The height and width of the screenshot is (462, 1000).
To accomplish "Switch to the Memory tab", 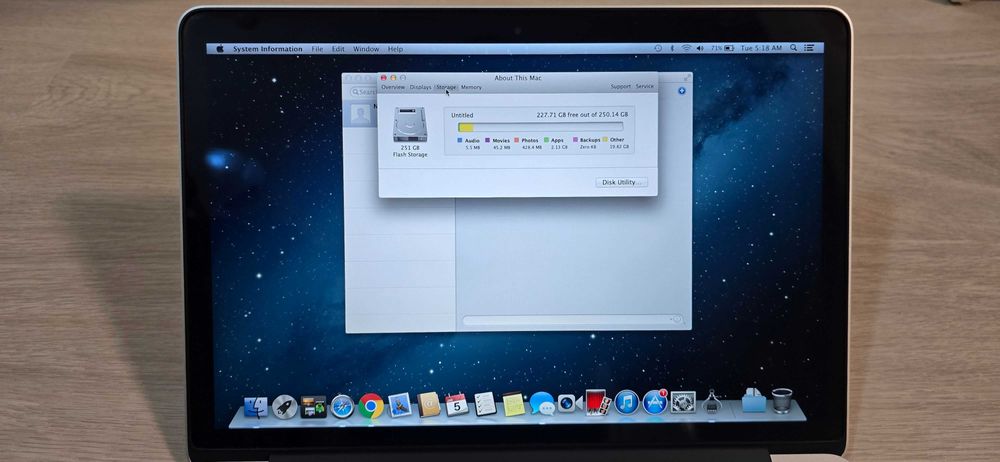I will (x=471, y=87).
